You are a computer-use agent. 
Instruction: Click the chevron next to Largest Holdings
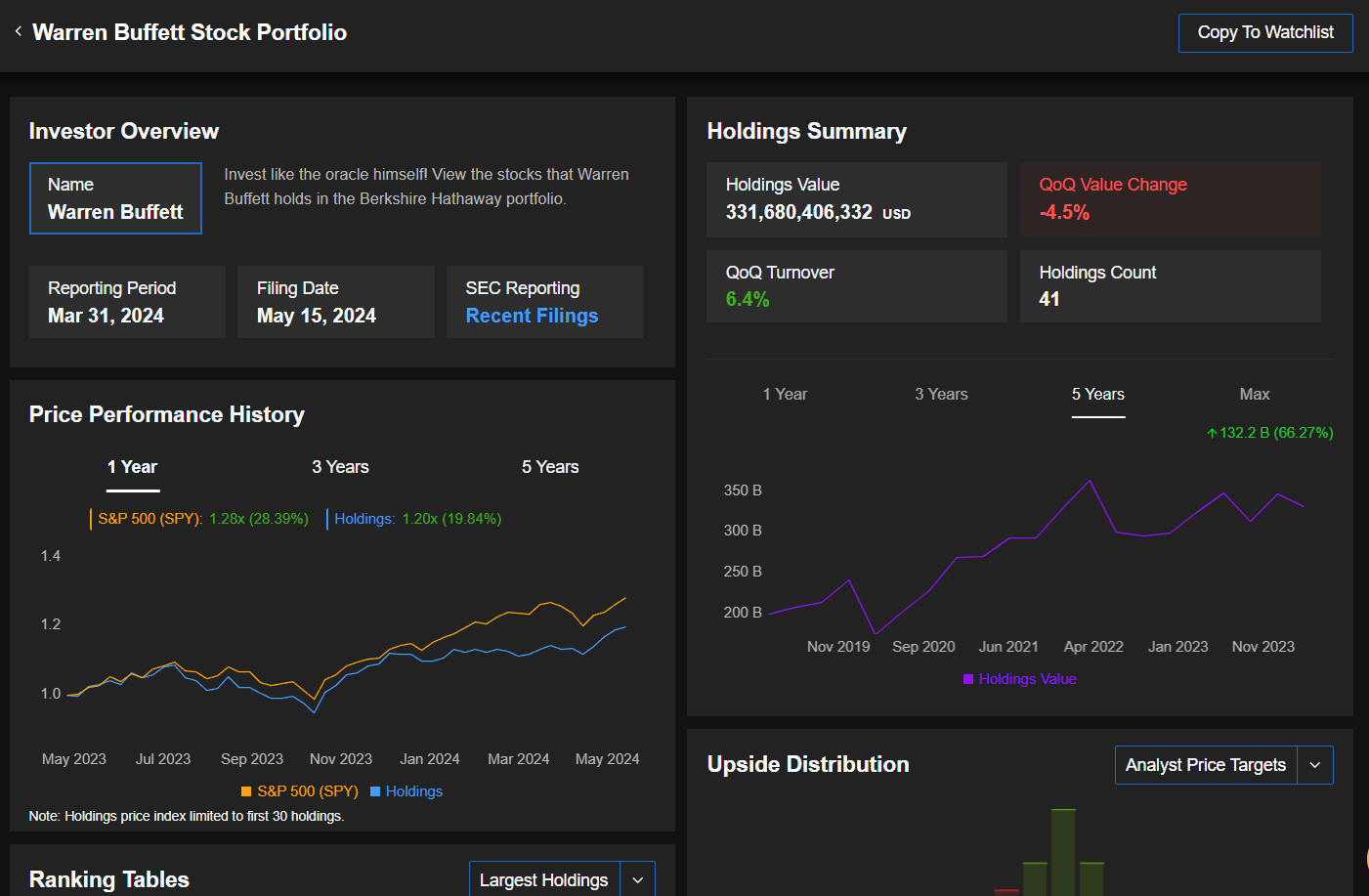(638, 879)
